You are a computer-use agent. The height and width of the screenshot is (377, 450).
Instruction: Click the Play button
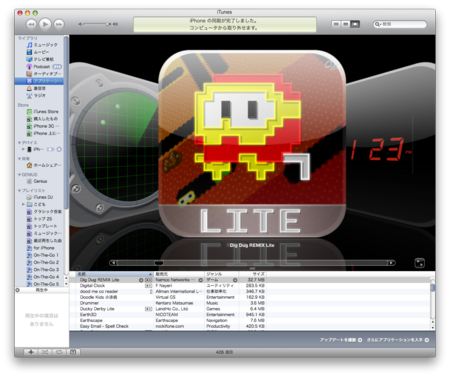pyautogui.click(x=45, y=24)
